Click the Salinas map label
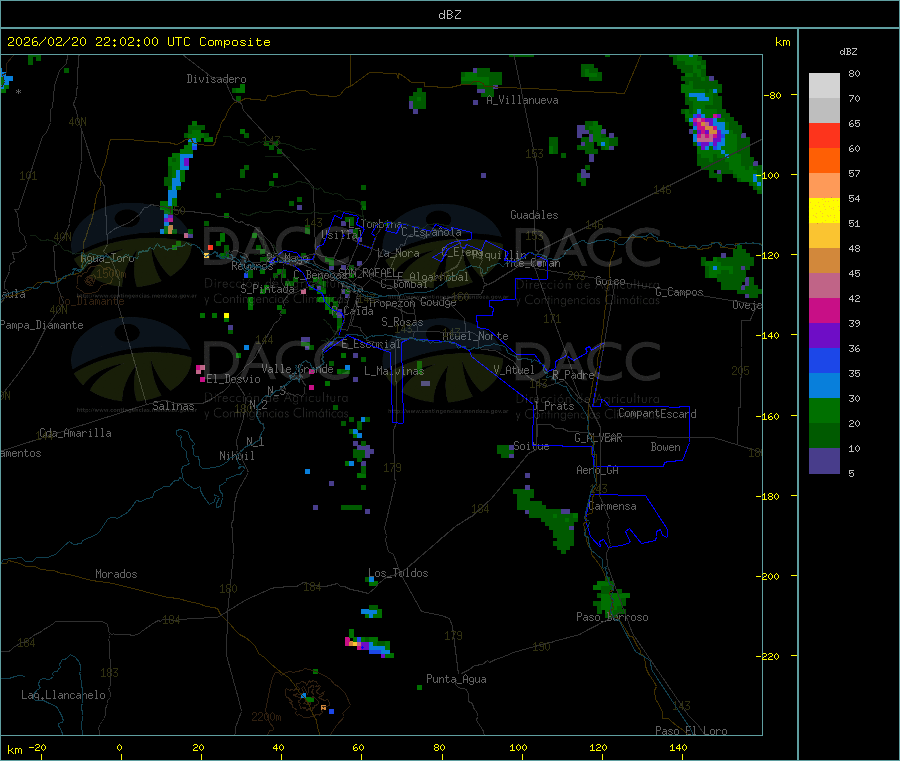The image size is (900, 761). pos(173,406)
